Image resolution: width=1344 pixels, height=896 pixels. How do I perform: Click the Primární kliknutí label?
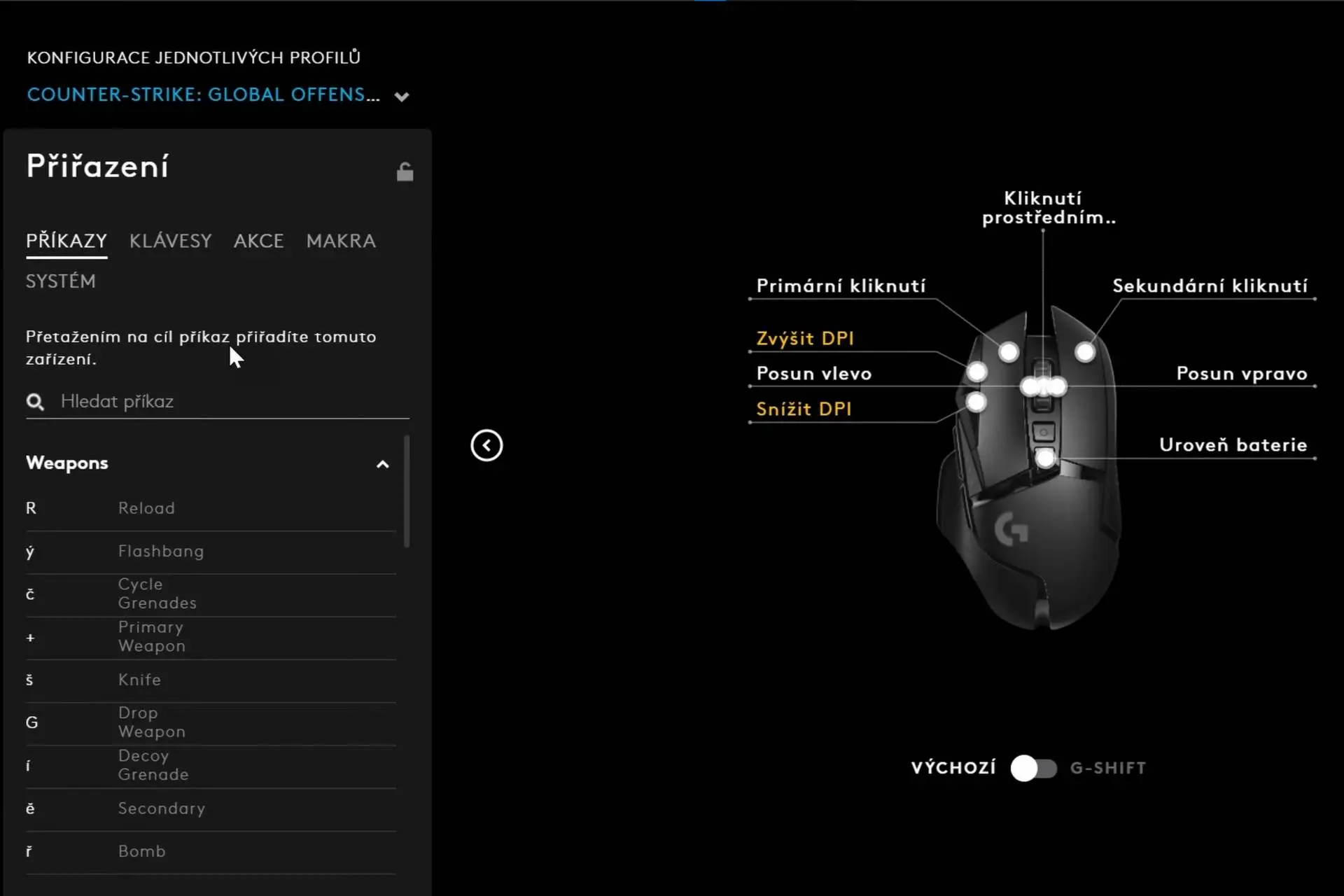pyautogui.click(x=841, y=286)
